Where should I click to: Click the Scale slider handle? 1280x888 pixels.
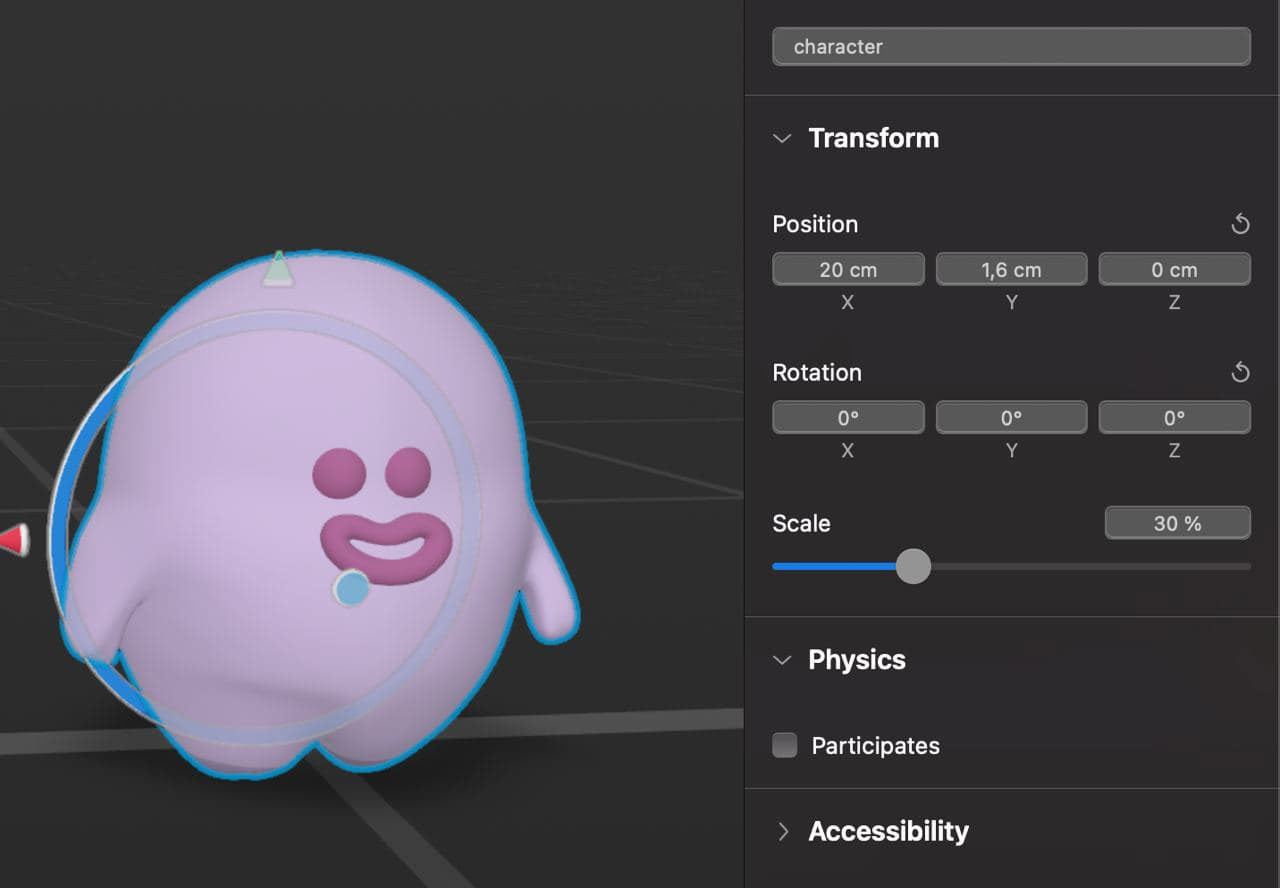[913, 566]
